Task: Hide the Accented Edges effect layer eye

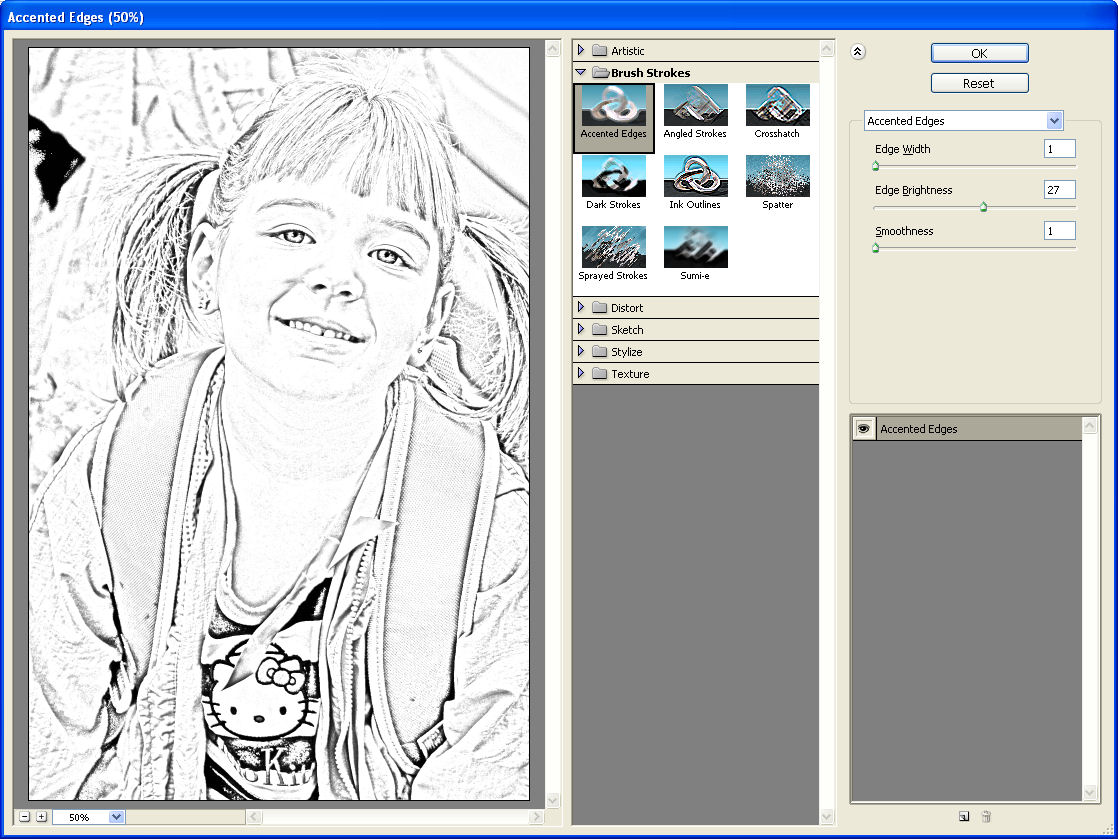Action: [863, 428]
